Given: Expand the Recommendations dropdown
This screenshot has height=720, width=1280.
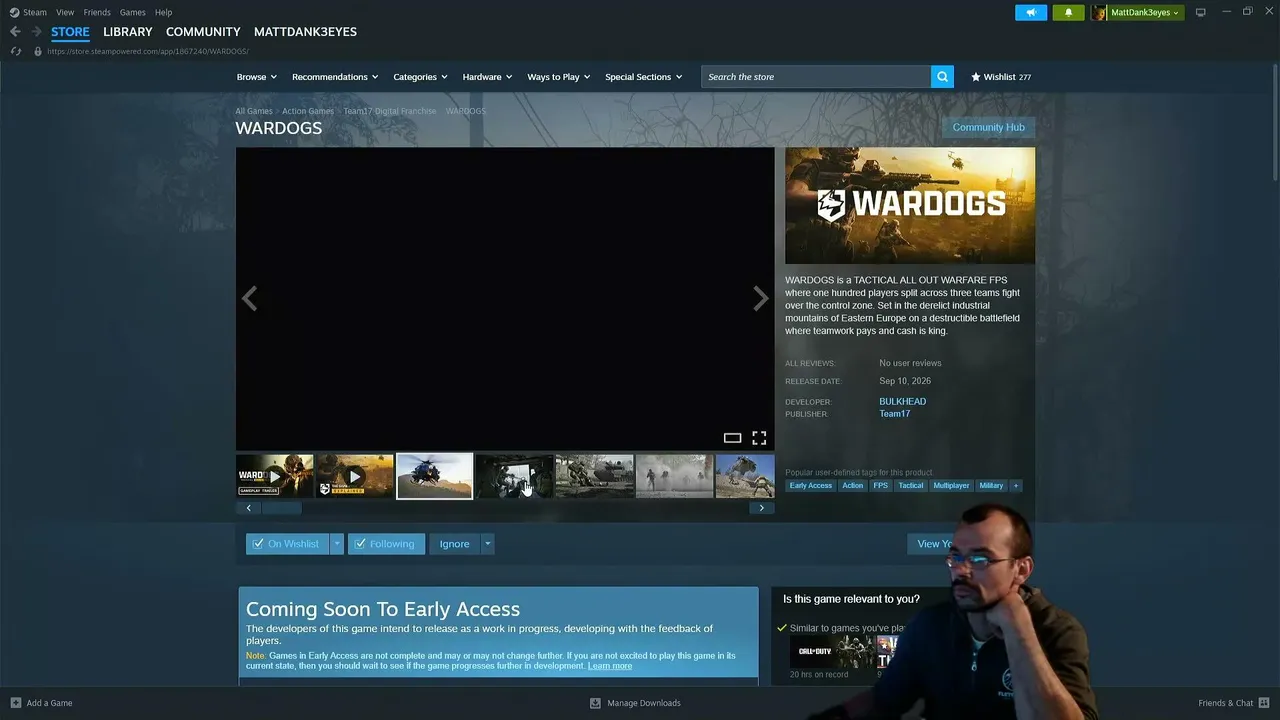Looking at the screenshot, I should [335, 77].
